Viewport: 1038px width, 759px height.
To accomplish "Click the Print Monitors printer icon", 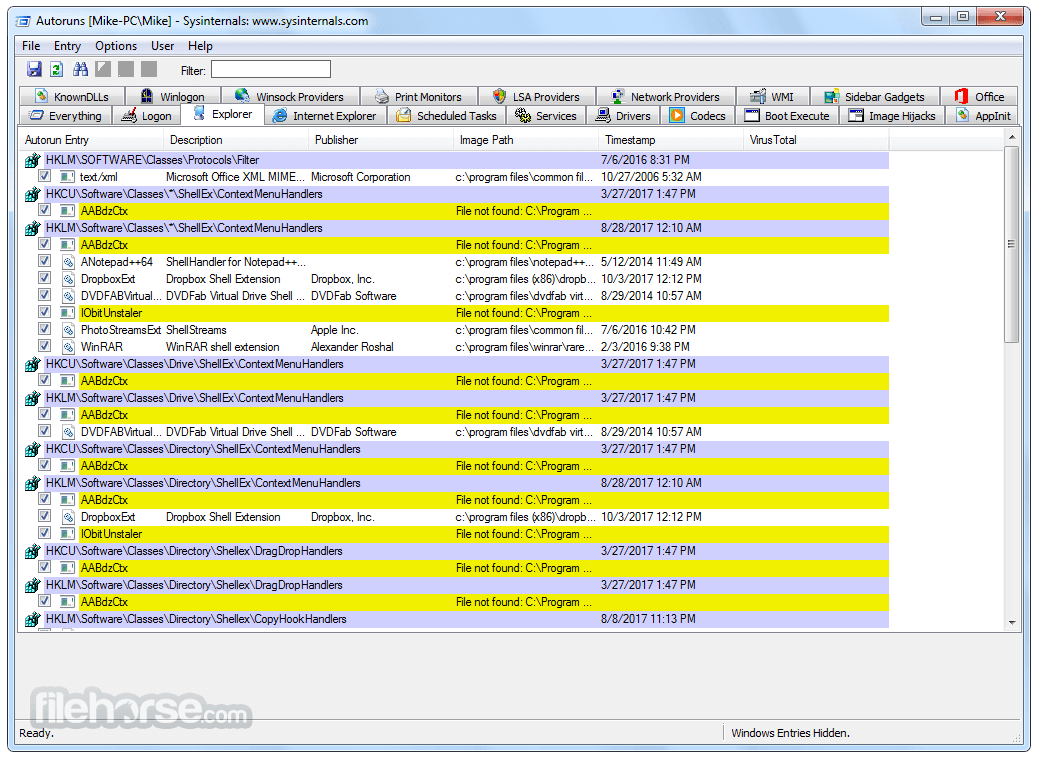I will click(x=382, y=97).
